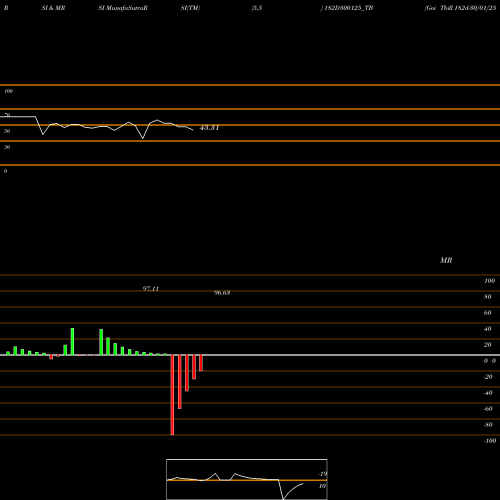Click the -80 label on MR axis

click(488, 425)
